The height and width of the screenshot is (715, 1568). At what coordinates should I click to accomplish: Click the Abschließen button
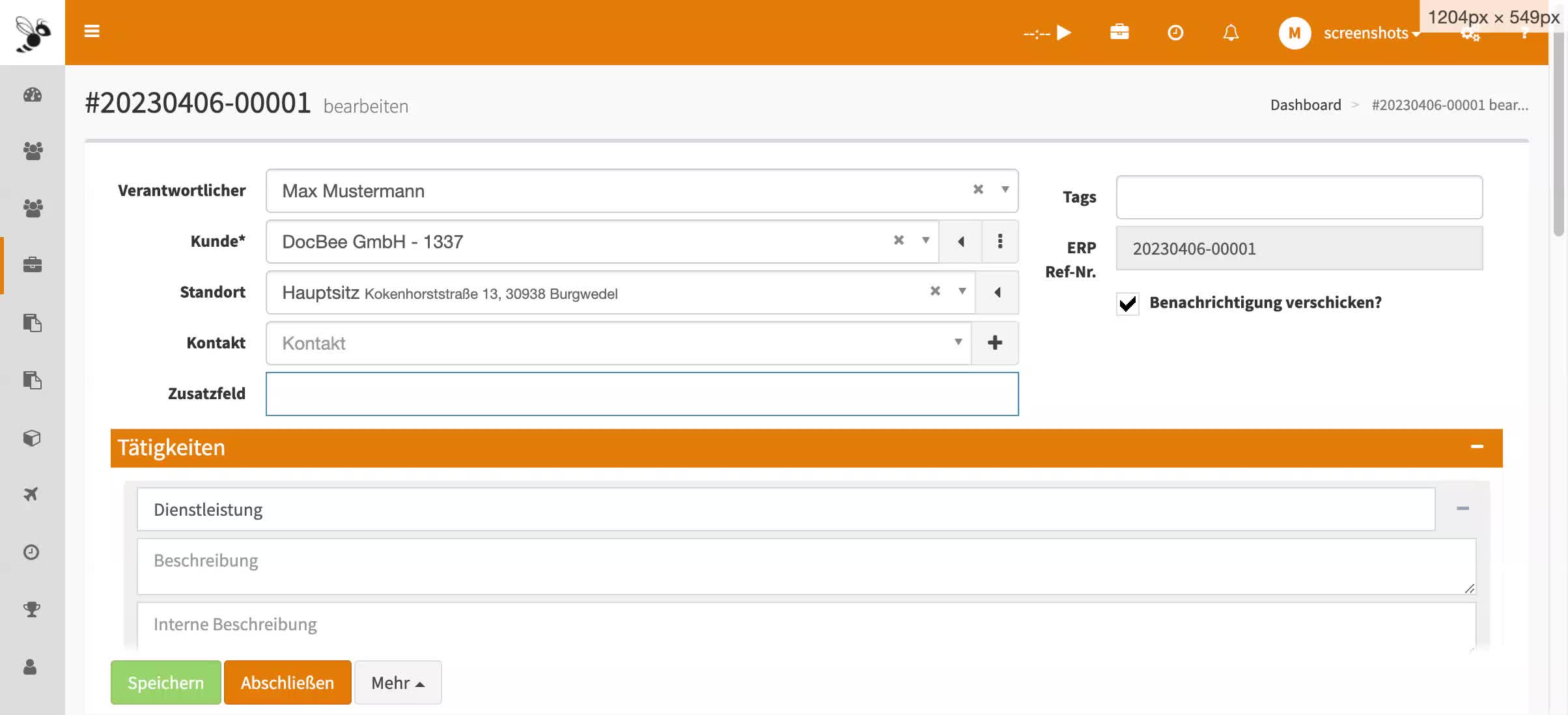click(x=287, y=682)
